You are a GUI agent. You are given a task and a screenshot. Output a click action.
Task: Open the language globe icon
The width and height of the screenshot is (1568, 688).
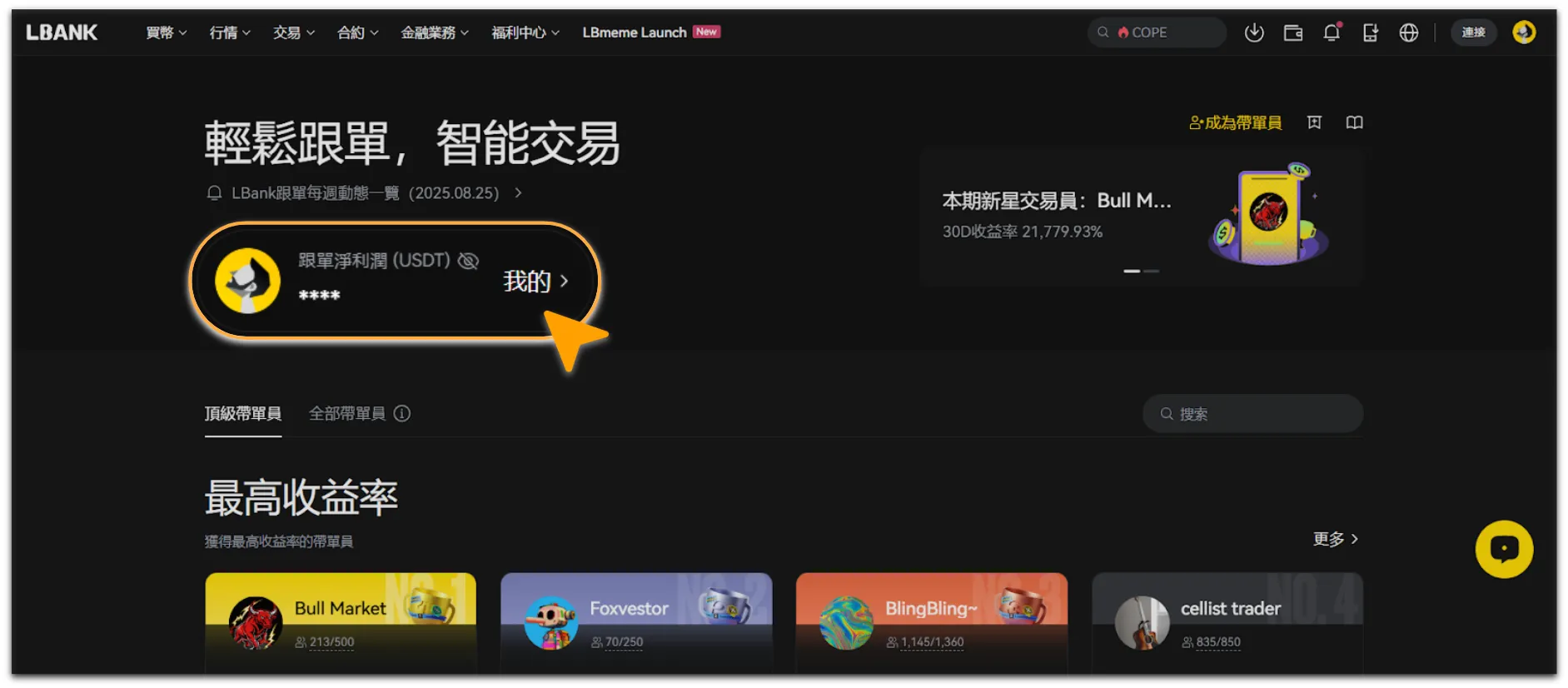pyautogui.click(x=1408, y=32)
